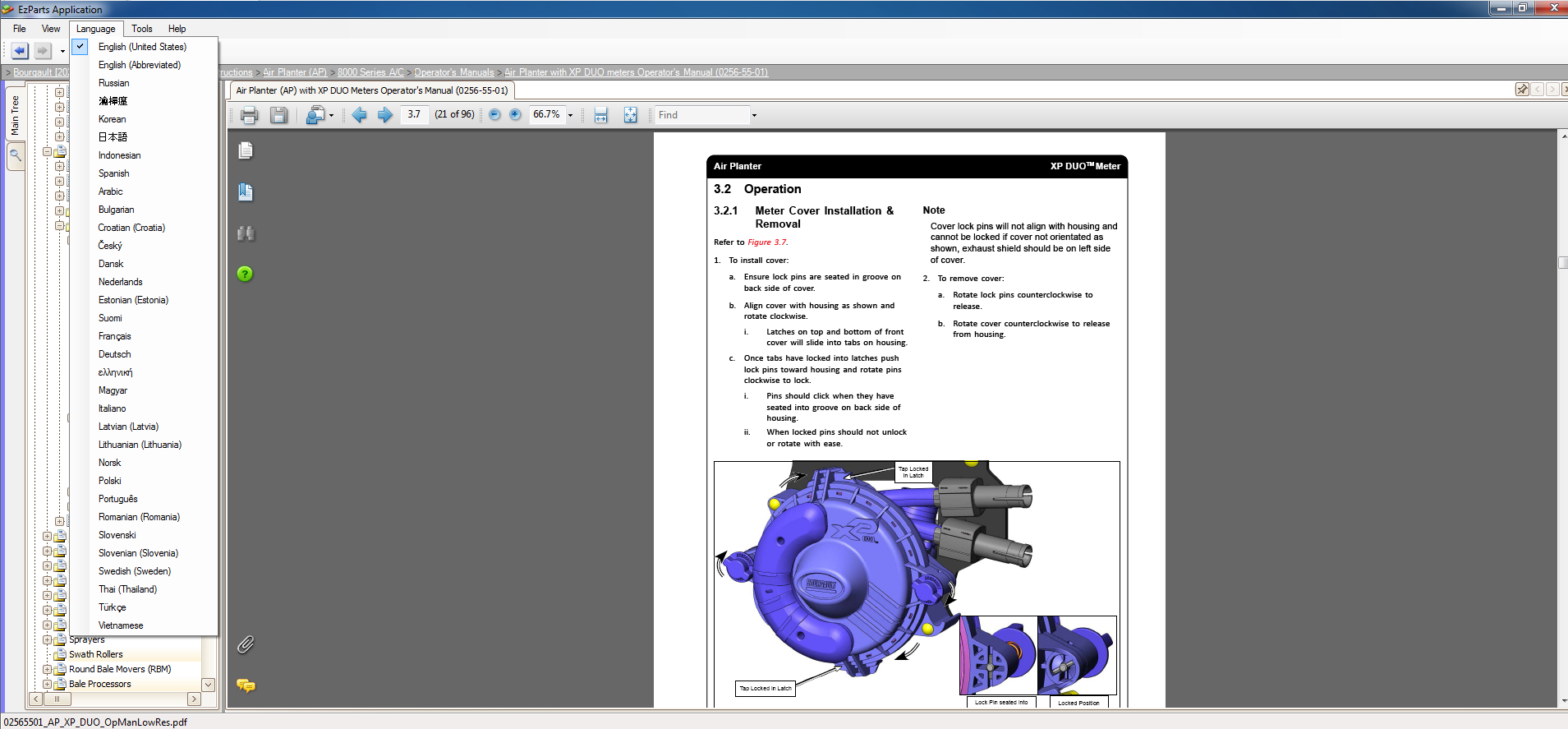Print the PDF document

250,115
